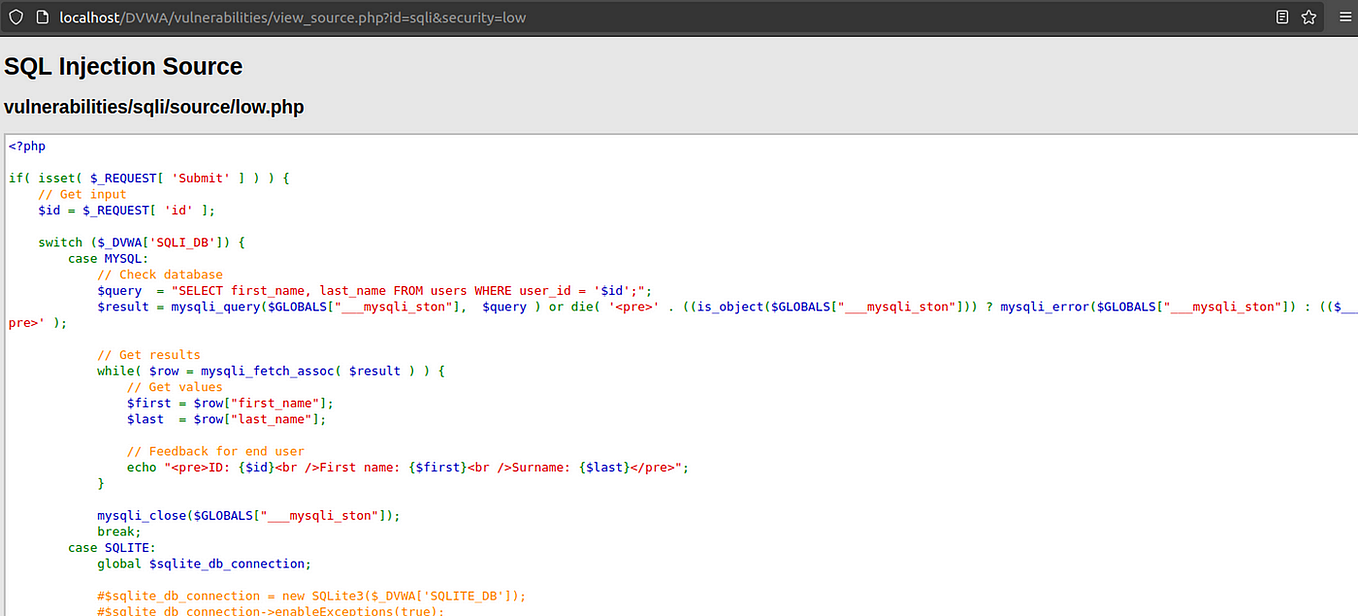This screenshot has height=616, width=1358.
Task: Toggle Reader View for this page
Action: pos(1281,16)
